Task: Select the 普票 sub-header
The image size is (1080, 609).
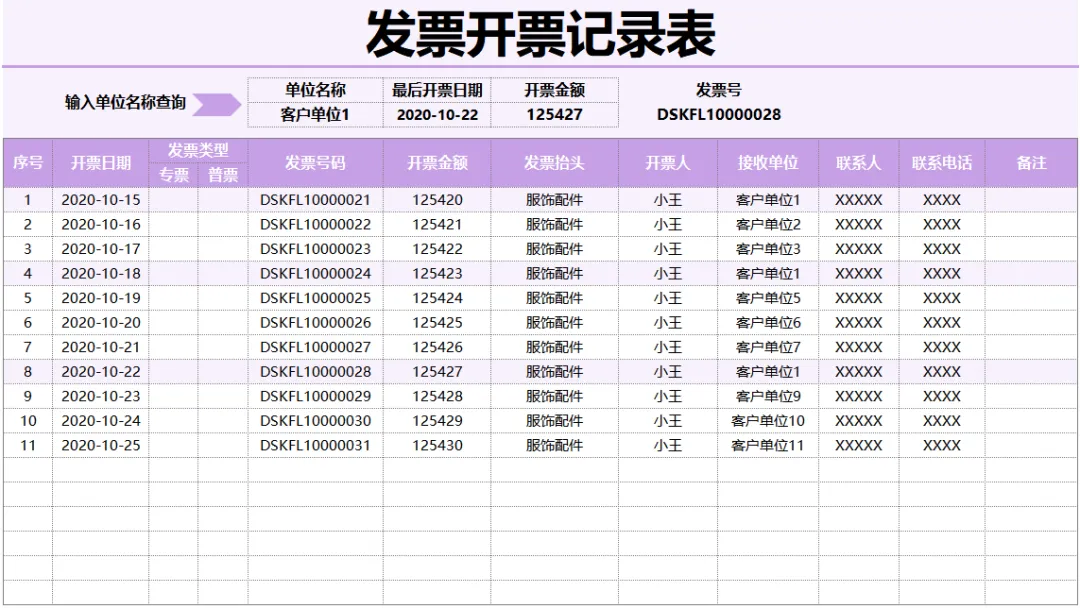Action: click(x=223, y=175)
